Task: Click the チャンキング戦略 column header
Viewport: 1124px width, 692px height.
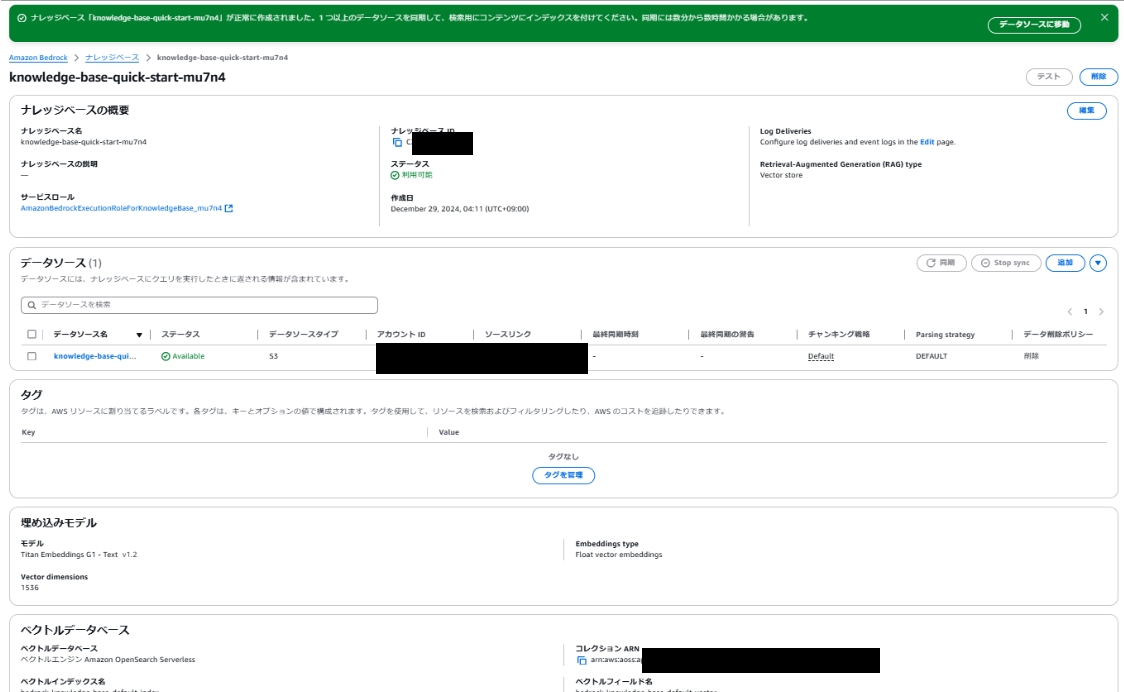Action: tap(839, 334)
